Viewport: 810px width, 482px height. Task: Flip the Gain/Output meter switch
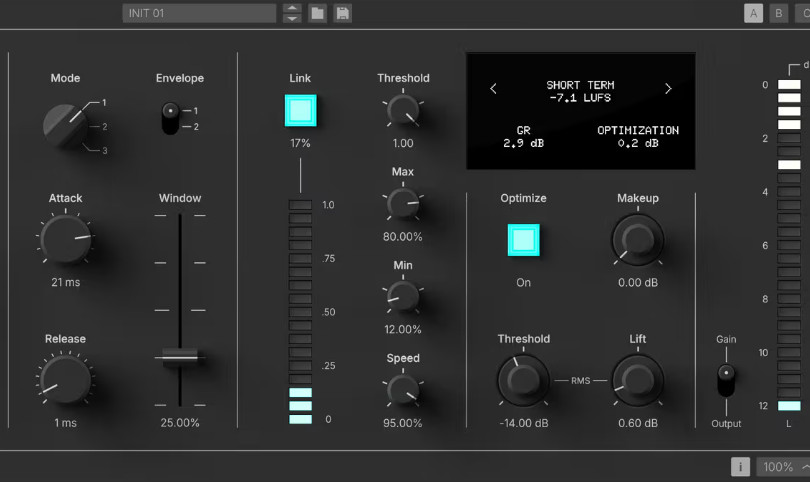[x=726, y=380]
